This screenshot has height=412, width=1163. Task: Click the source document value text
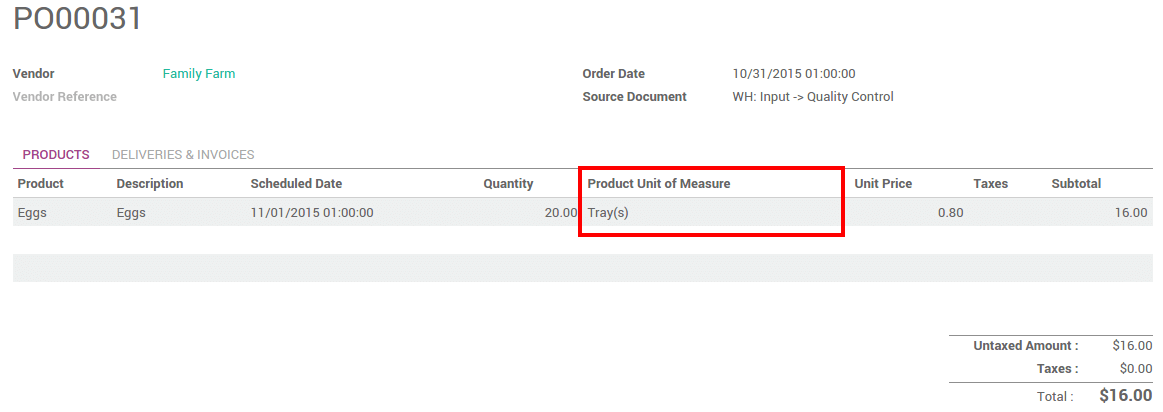[813, 97]
